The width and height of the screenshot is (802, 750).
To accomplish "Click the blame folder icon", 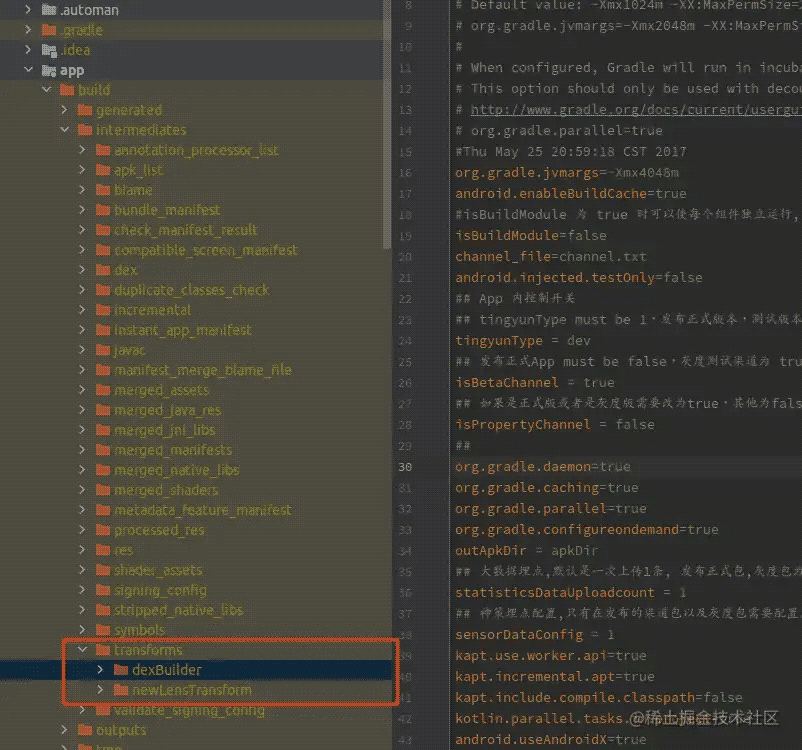I will [x=103, y=190].
